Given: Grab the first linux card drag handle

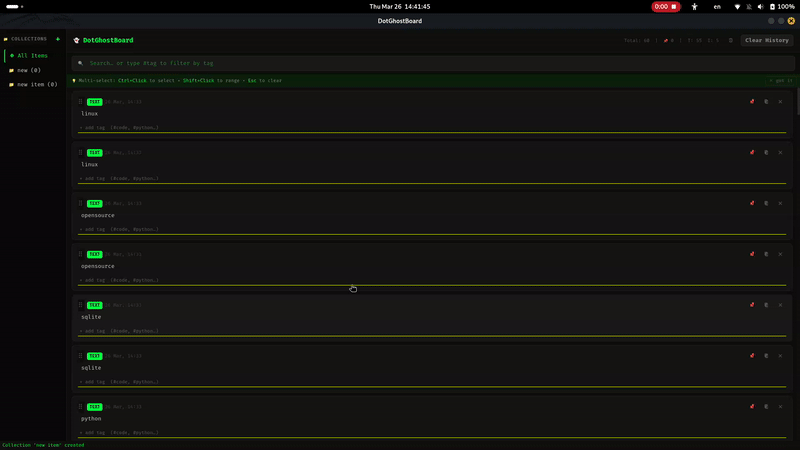Looking at the screenshot, I should point(80,102).
